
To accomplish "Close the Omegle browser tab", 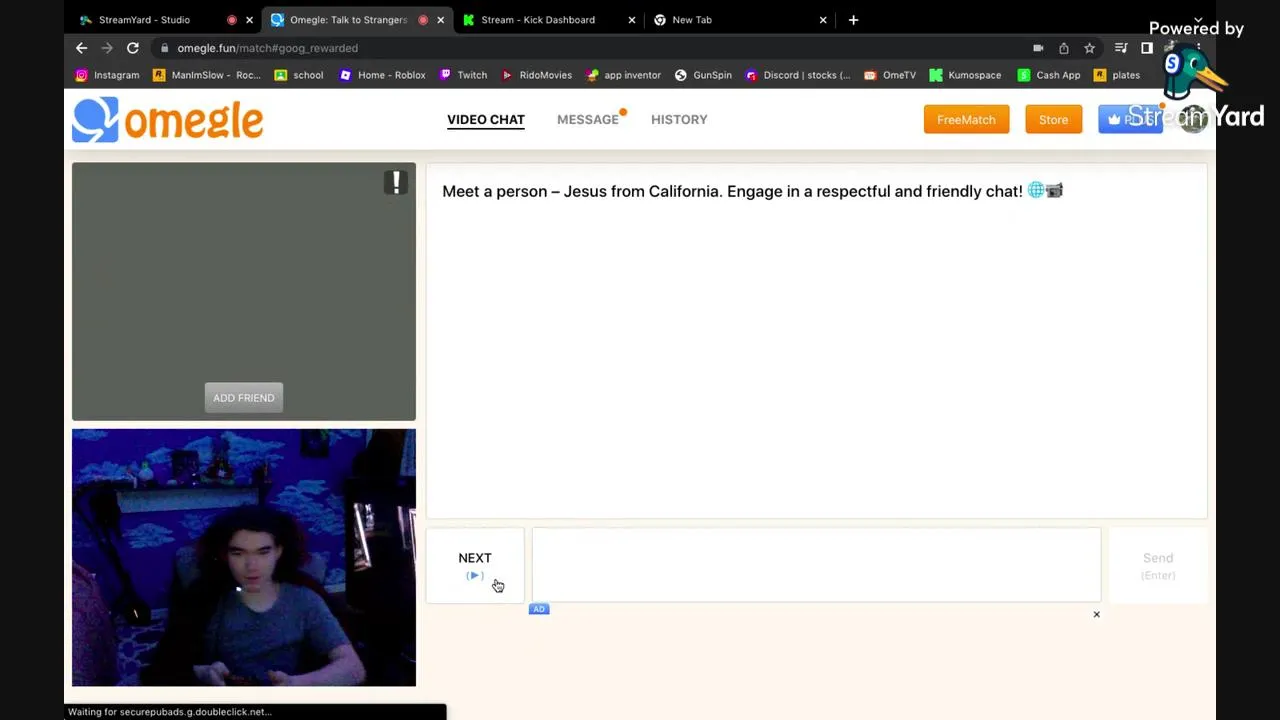I will point(440,20).
